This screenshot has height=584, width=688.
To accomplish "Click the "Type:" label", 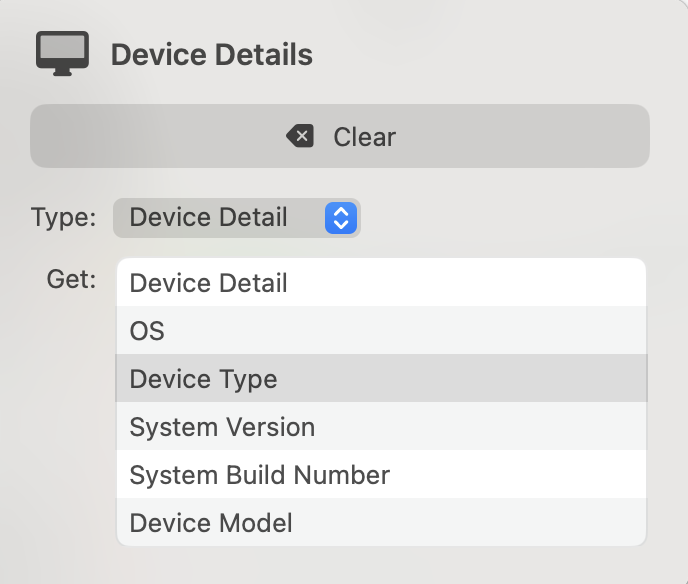I will point(63,217).
